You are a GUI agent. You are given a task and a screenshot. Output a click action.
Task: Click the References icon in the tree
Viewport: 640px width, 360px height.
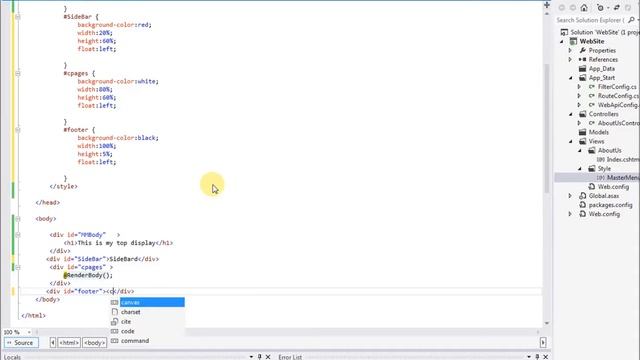[582, 60]
